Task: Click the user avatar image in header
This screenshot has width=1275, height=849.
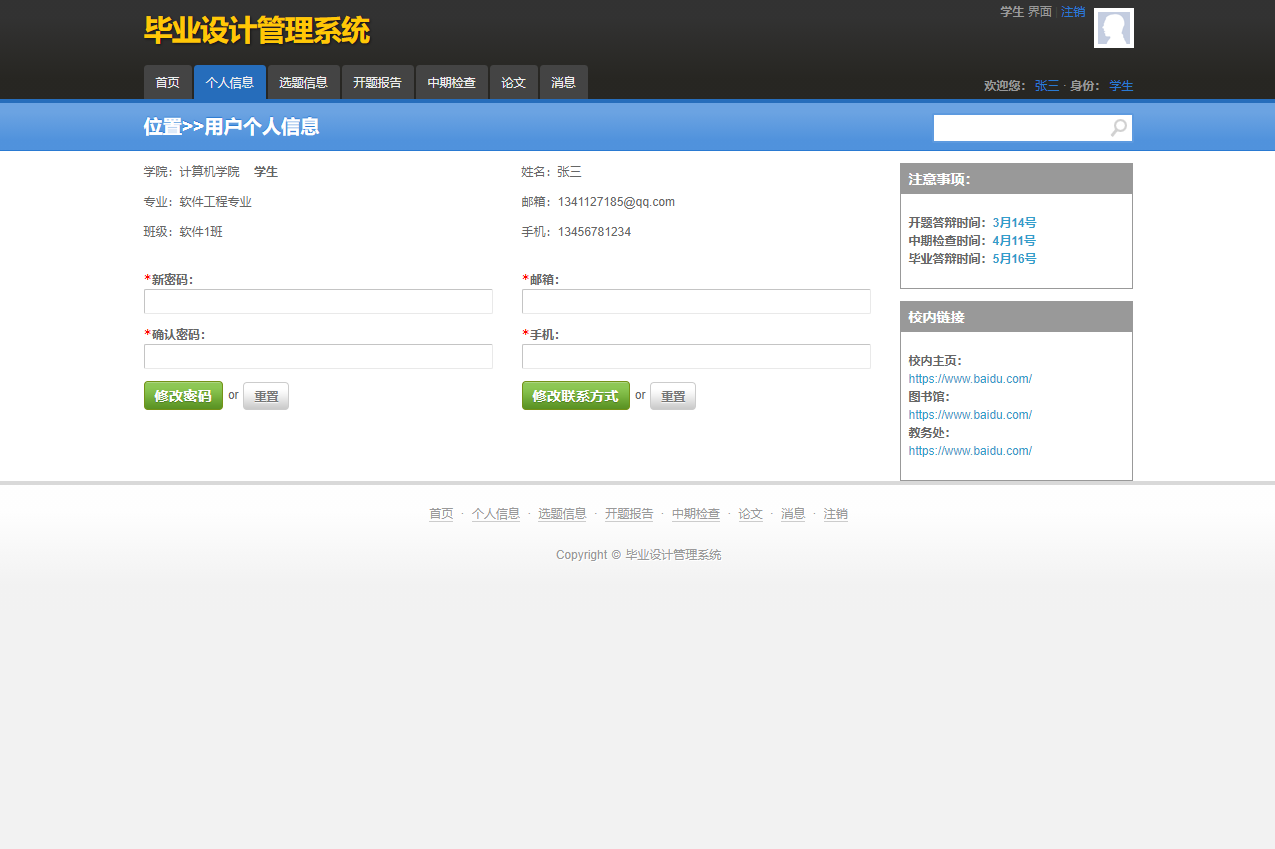Action: click(1113, 28)
